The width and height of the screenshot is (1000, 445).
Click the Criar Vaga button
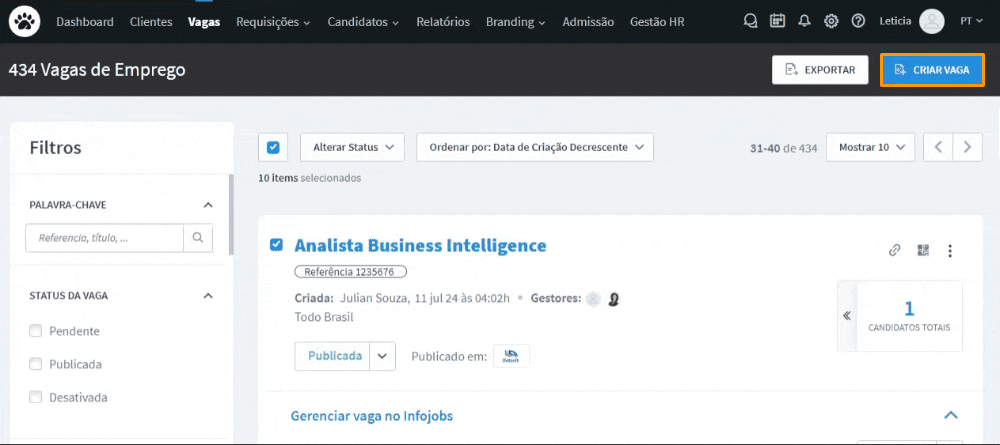point(932,70)
